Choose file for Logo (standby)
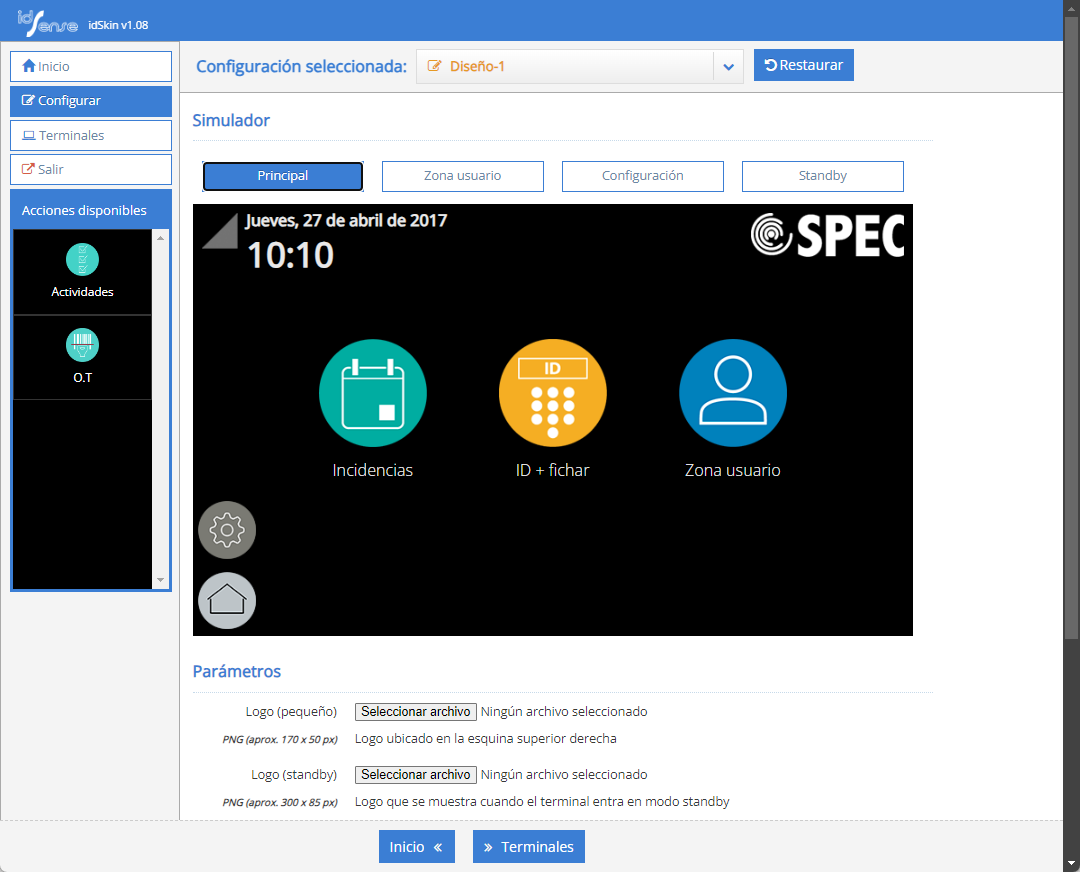Image resolution: width=1080 pixels, height=872 pixels. (x=415, y=775)
